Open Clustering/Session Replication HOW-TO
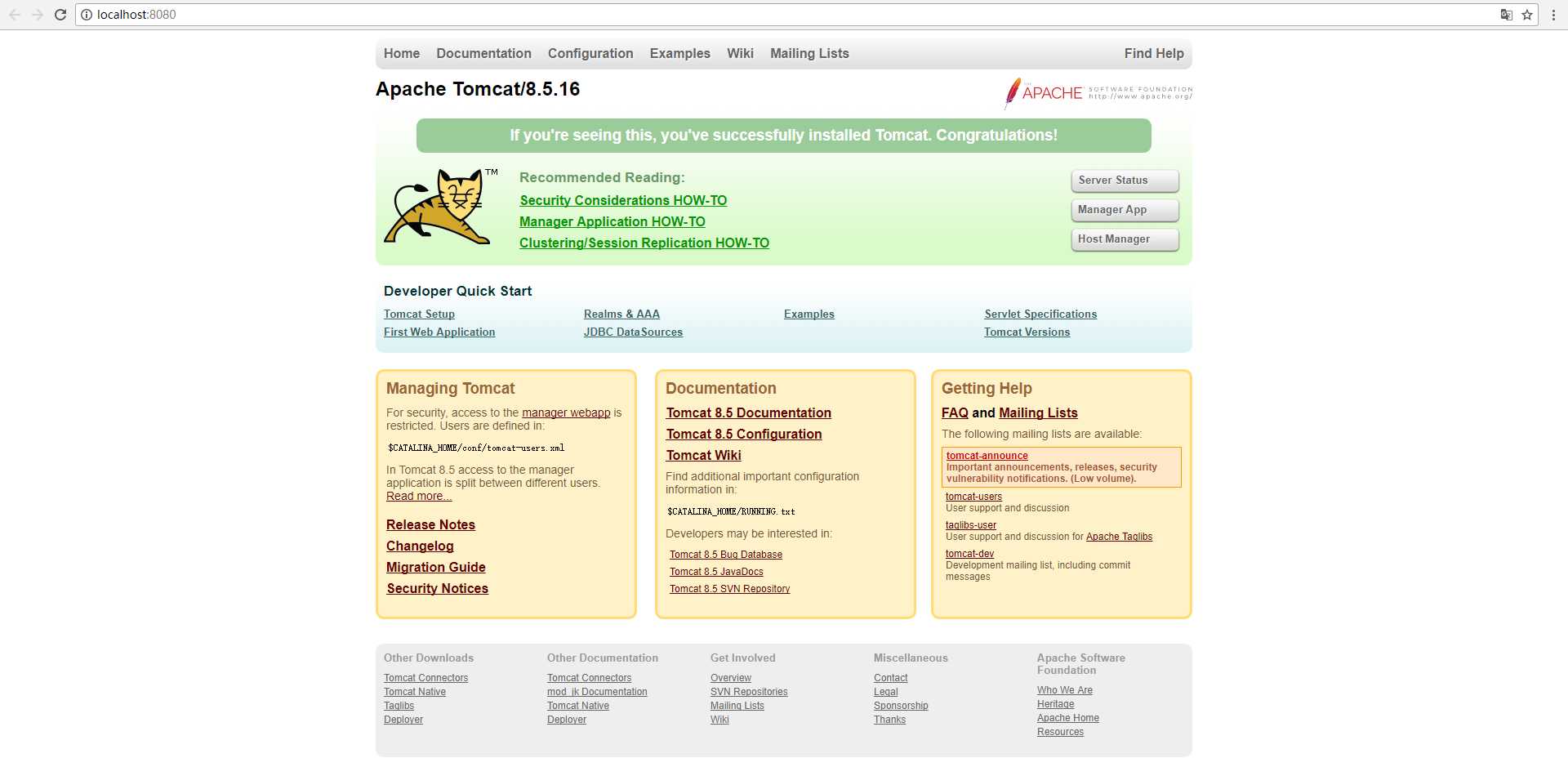 [644, 243]
